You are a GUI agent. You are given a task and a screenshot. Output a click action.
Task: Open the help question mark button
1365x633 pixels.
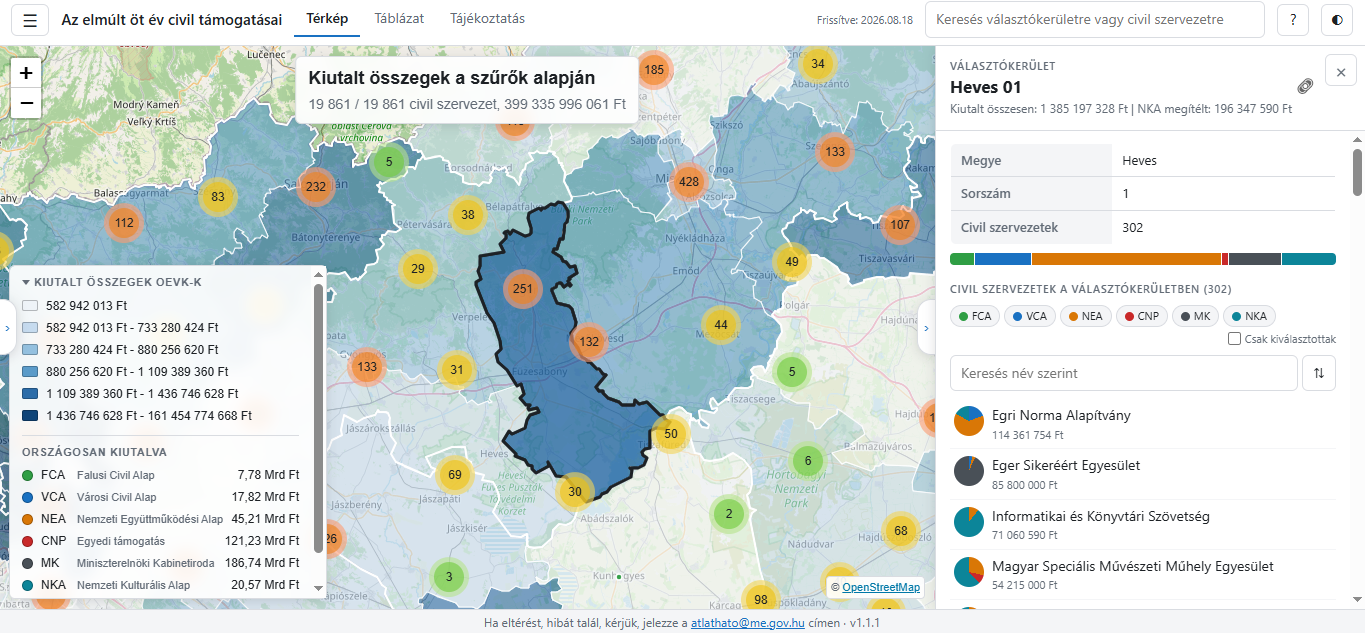[1293, 20]
